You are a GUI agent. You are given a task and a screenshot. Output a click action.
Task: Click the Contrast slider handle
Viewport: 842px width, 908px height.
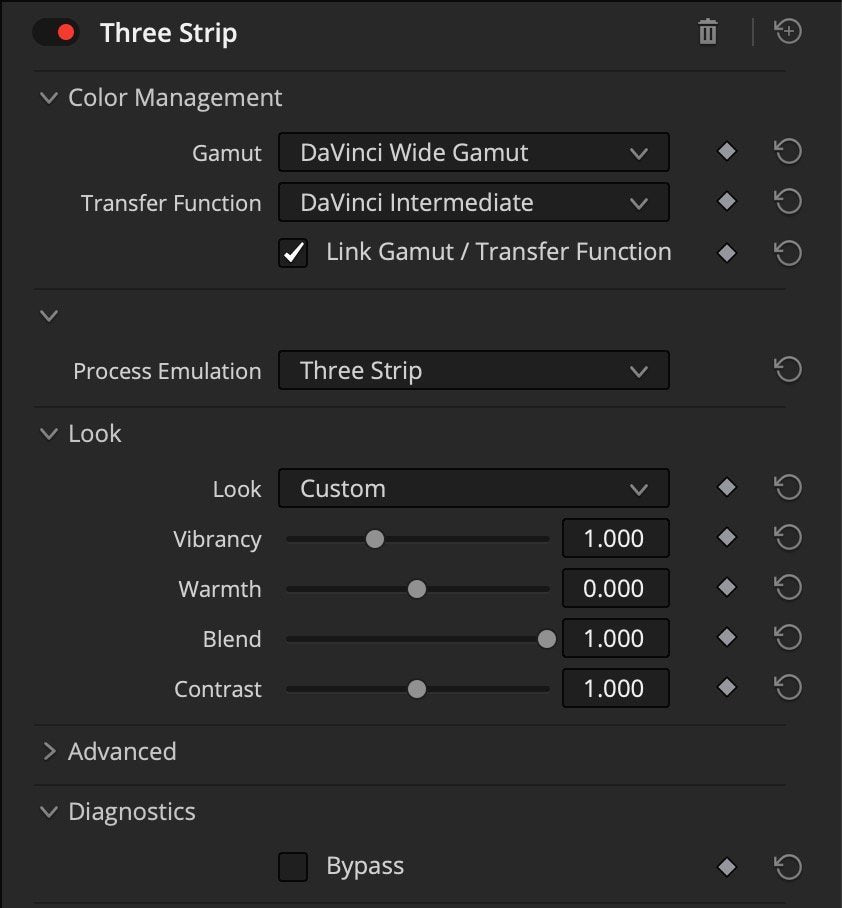pos(417,689)
